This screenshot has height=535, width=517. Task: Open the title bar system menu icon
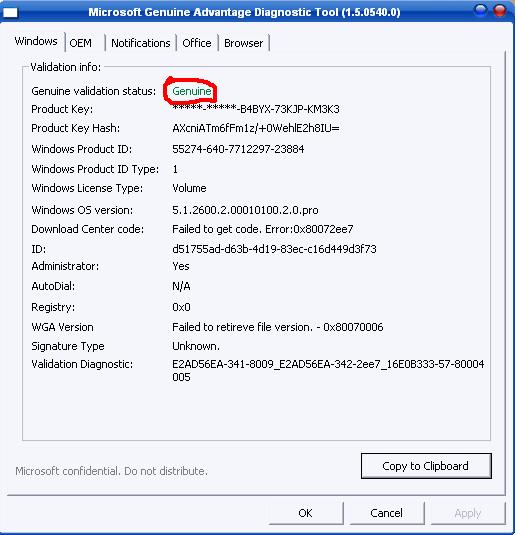click(x=10, y=13)
